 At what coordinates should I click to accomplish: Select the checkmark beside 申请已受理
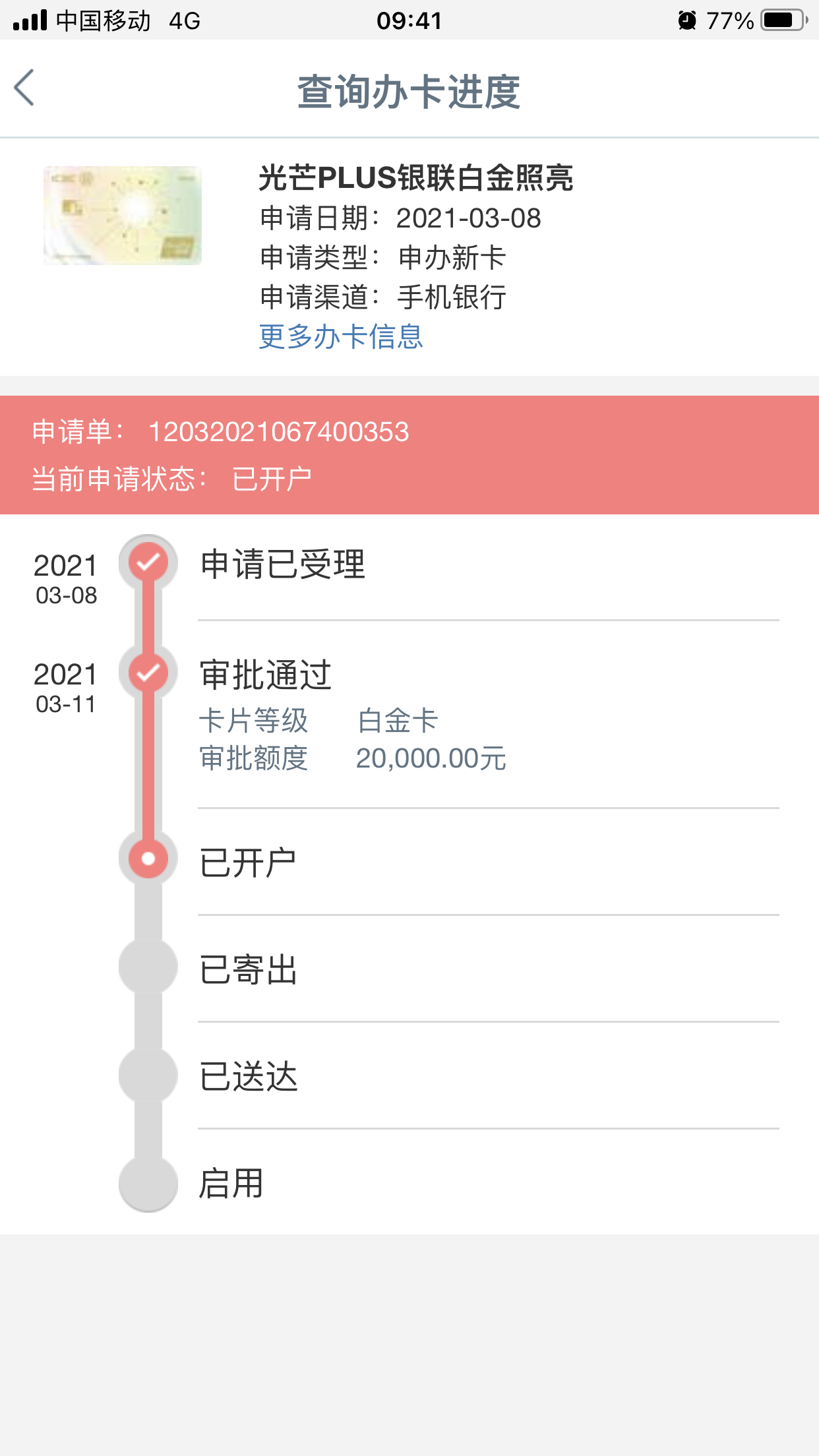point(148,562)
